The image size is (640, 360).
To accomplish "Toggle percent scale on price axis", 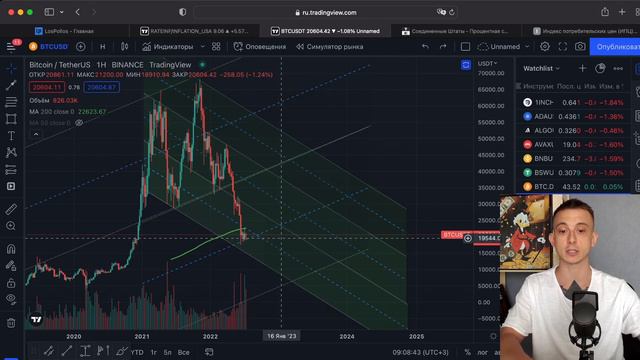I will point(467,352).
